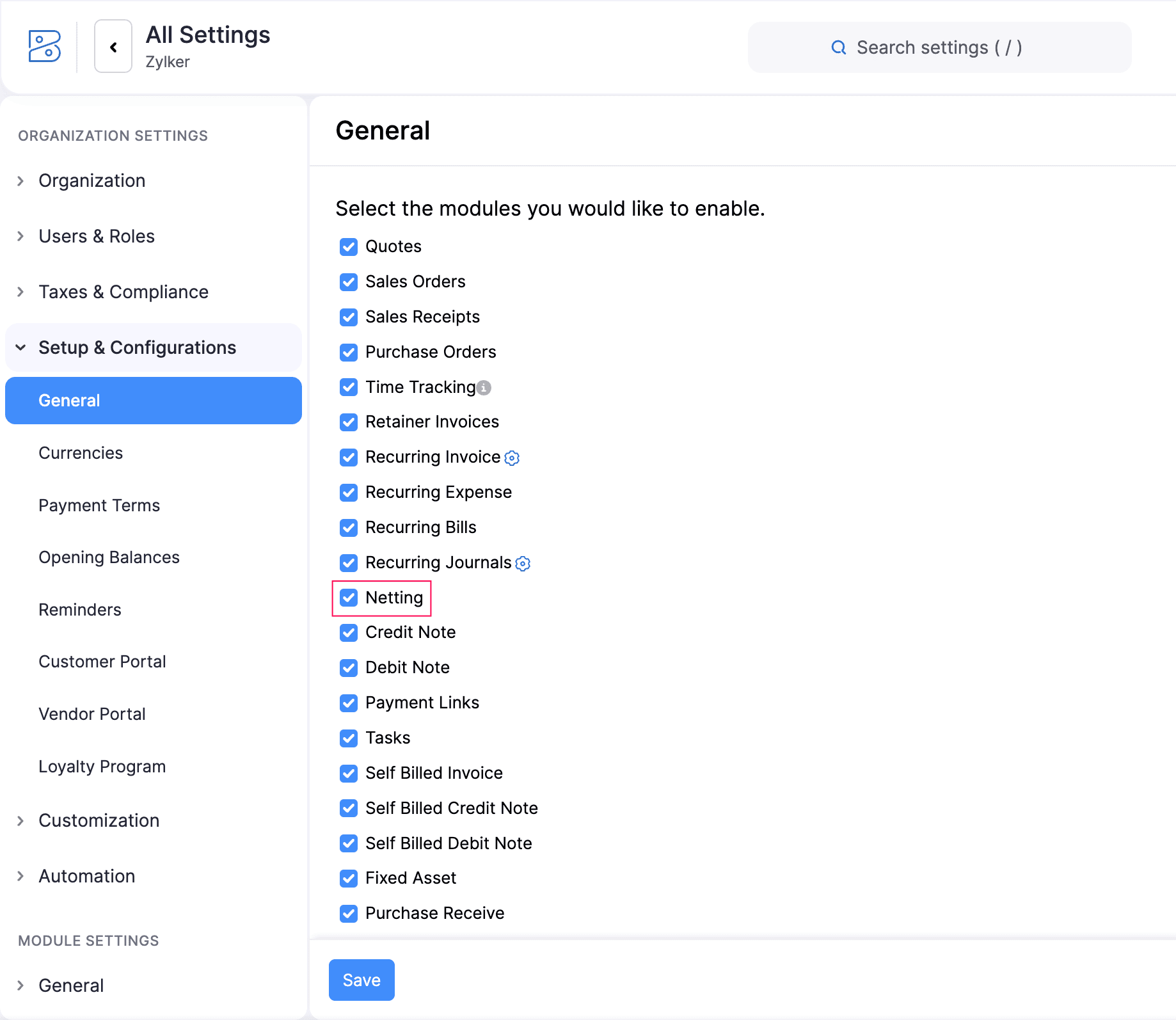1176x1020 pixels.
Task: Click the back arrow beside All Settings
Action: pyautogui.click(x=113, y=47)
